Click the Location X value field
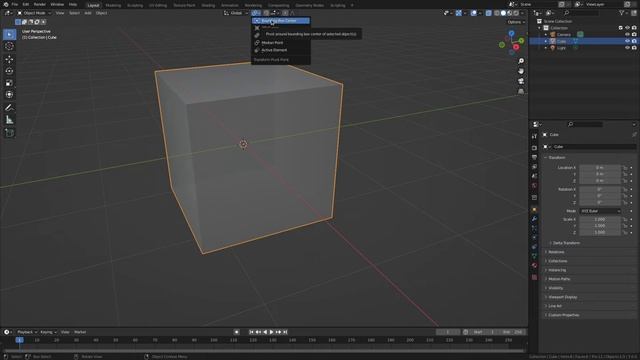640x360 pixels. click(600, 168)
